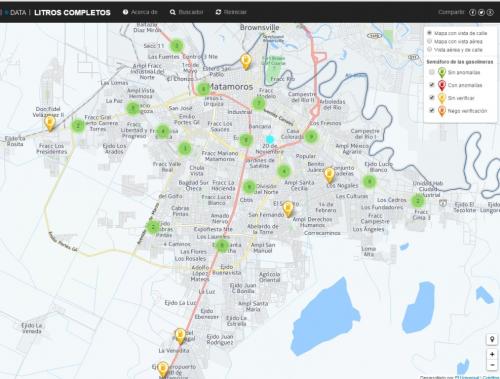Expand green cluster right of Casa Colorada
The height and width of the screenshot is (379, 500).
pyautogui.click(x=311, y=137)
